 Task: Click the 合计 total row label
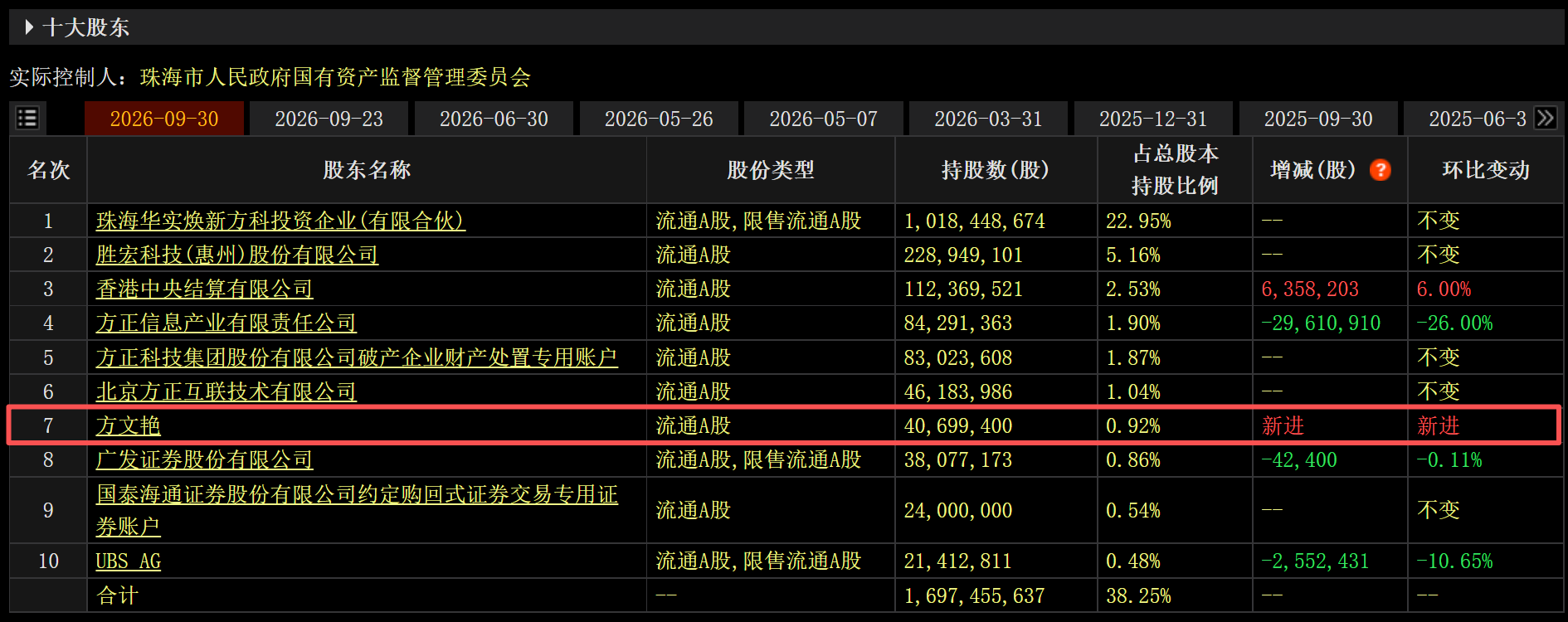coord(117,595)
